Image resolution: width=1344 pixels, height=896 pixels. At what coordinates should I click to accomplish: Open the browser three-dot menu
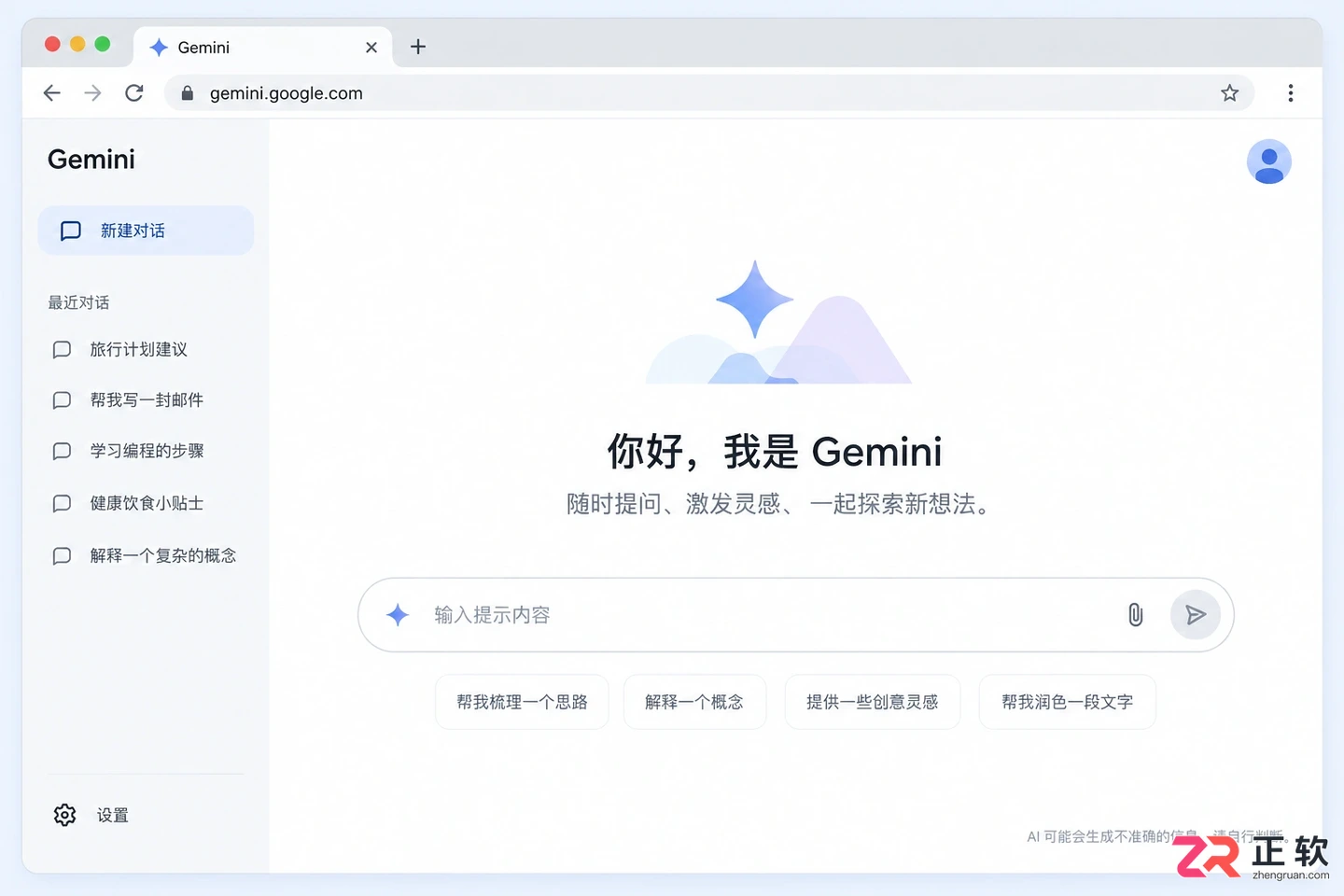point(1291,92)
